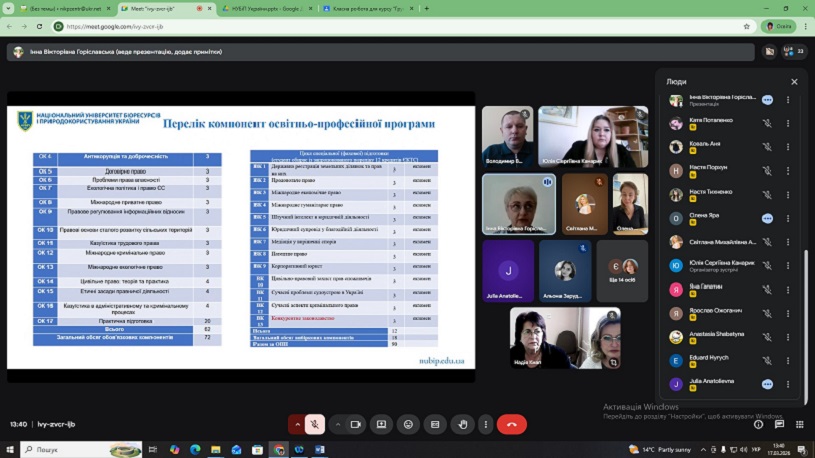This screenshot has height=458, width=815.
Task: Open the chat panel icon
Action: [779, 425]
